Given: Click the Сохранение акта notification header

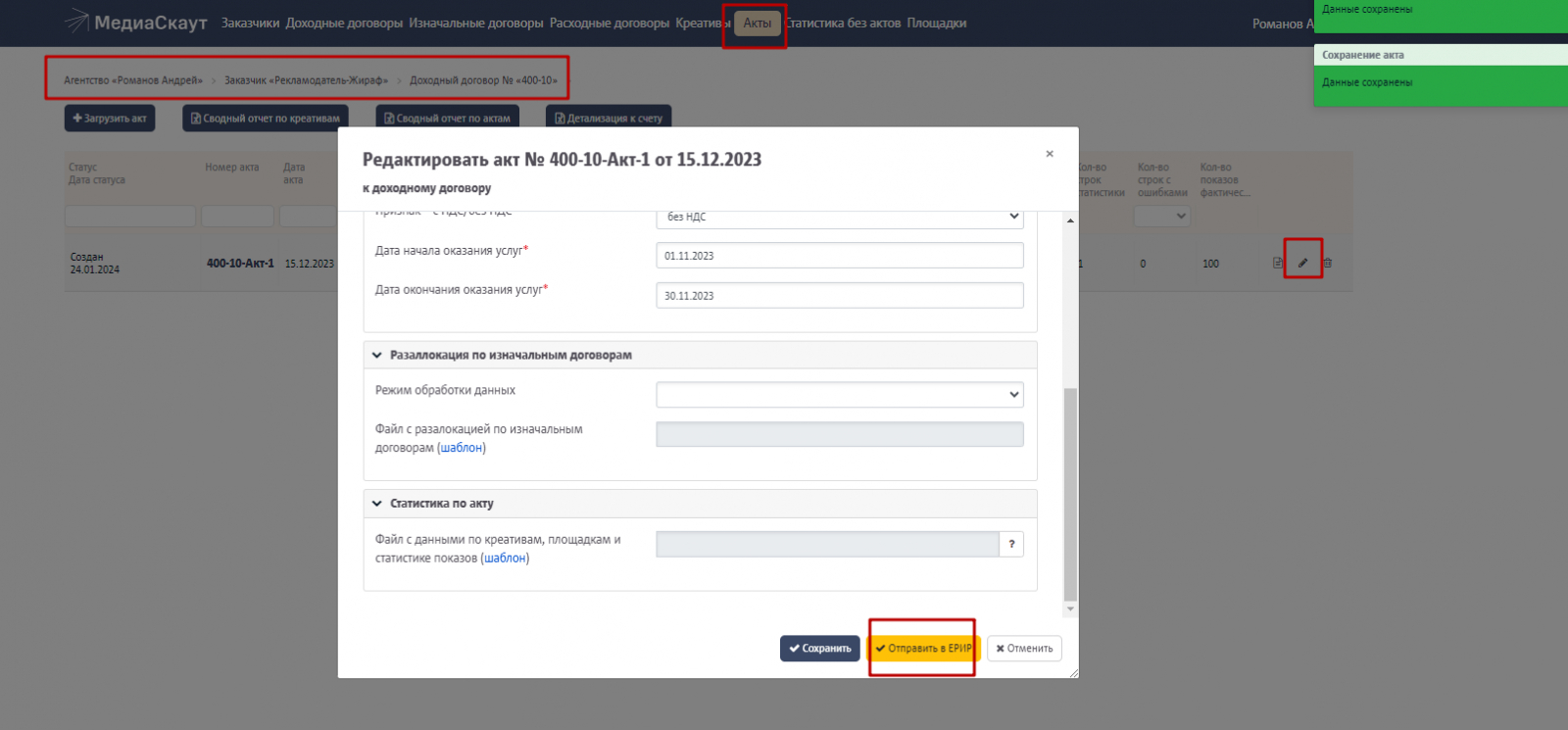Looking at the screenshot, I should coord(1441,55).
